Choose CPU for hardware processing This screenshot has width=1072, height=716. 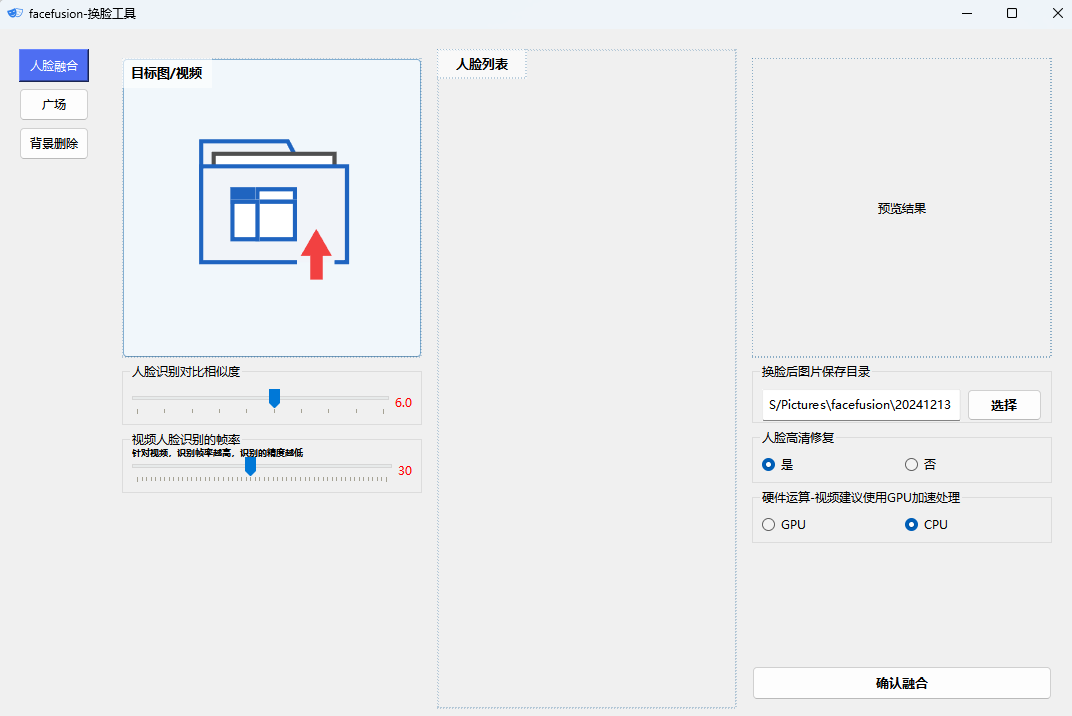pyautogui.click(x=911, y=524)
